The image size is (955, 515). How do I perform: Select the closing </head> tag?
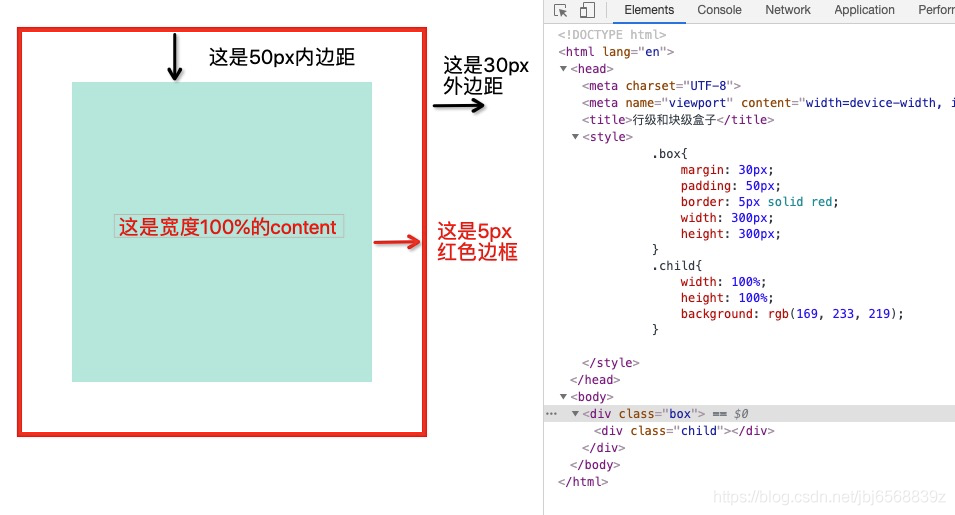click(595, 380)
